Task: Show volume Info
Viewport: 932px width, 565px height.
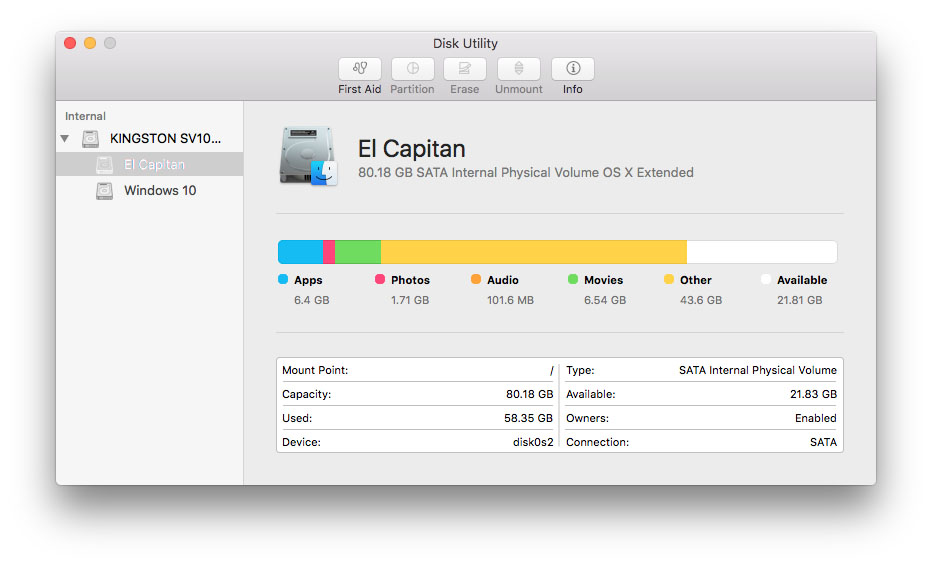Action: coord(573,69)
